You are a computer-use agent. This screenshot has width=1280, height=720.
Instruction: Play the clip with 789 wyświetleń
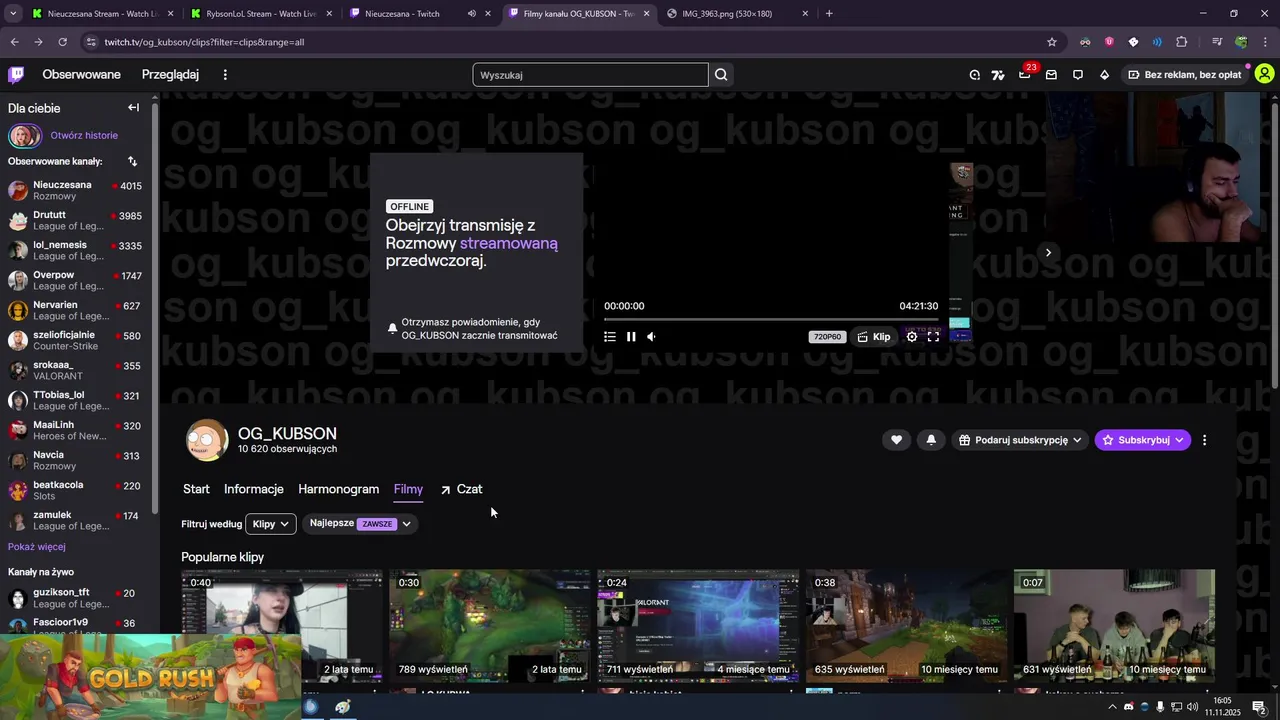[490, 626]
